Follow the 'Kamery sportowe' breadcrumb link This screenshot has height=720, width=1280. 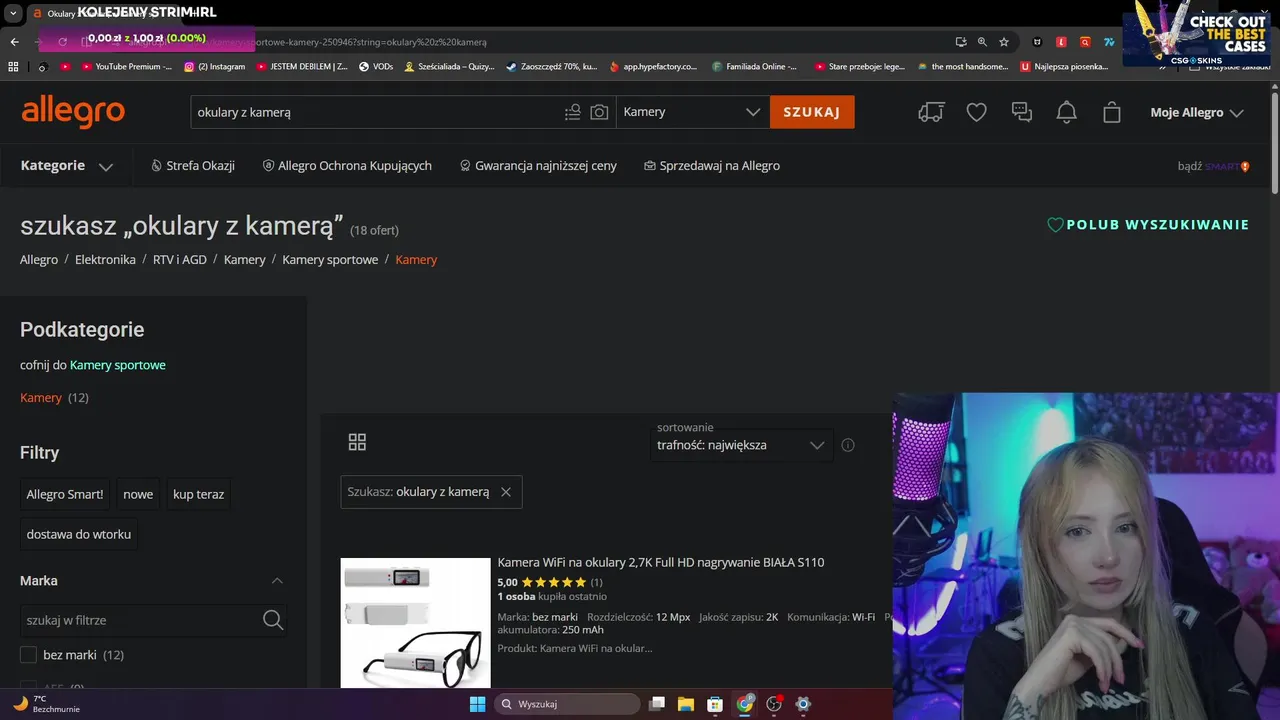pyautogui.click(x=330, y=260)
